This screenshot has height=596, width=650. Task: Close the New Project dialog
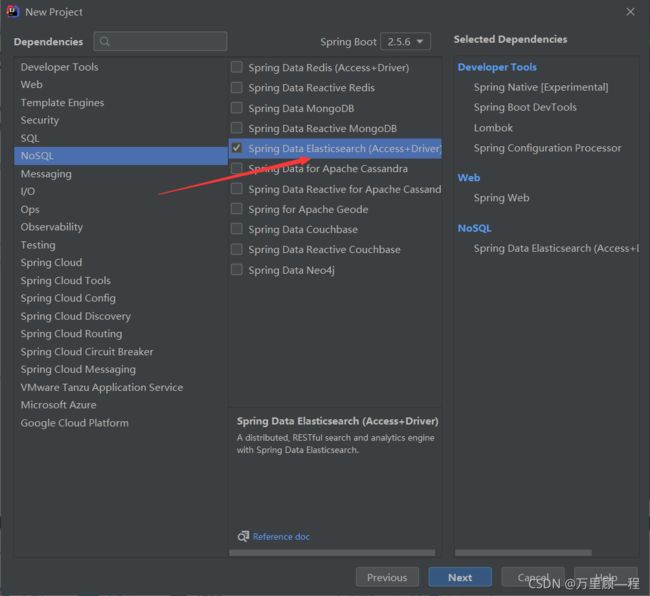630,12
